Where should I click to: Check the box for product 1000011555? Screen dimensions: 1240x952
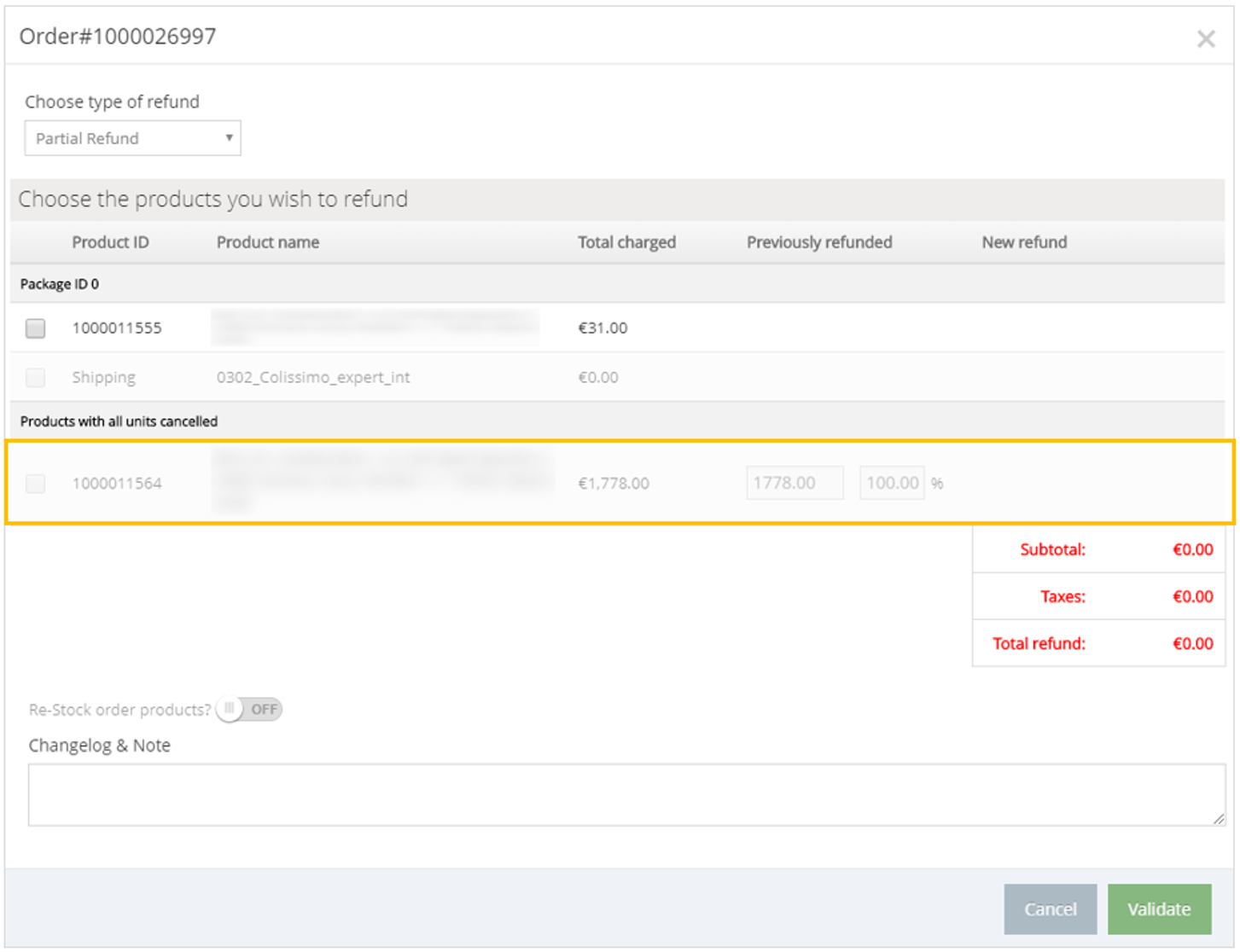pyautogui.click(x=35, y=328)
